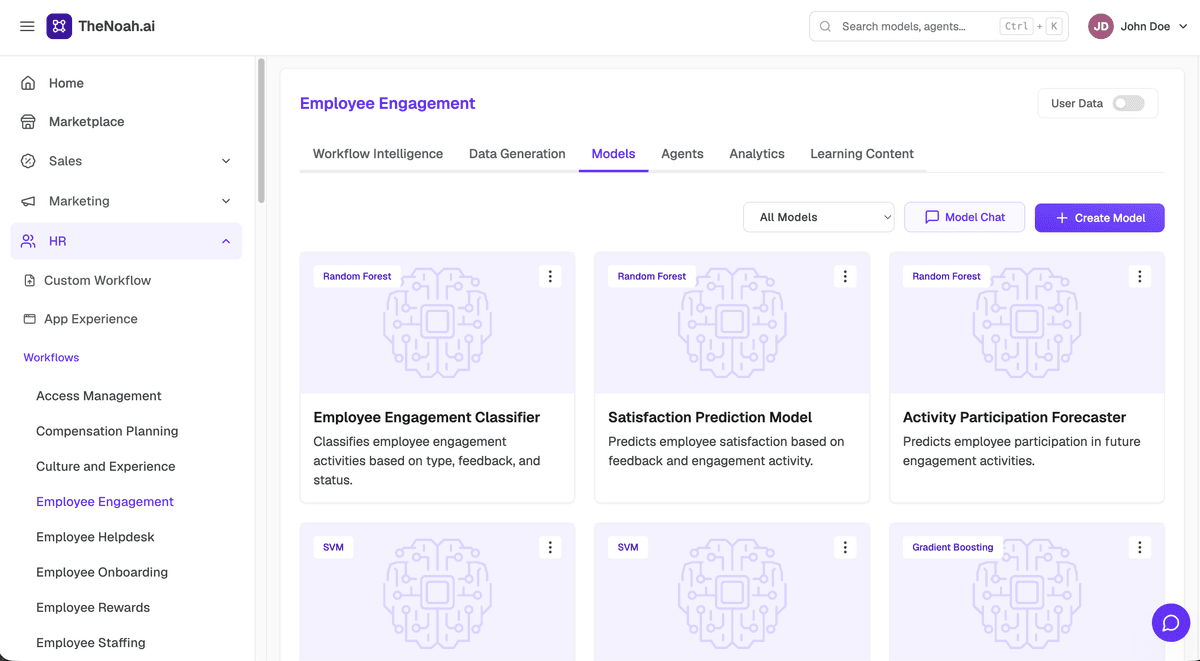
Task: Open three-dot menu on first SVM card
Action: pyautogui.click(x=550, y=547)
